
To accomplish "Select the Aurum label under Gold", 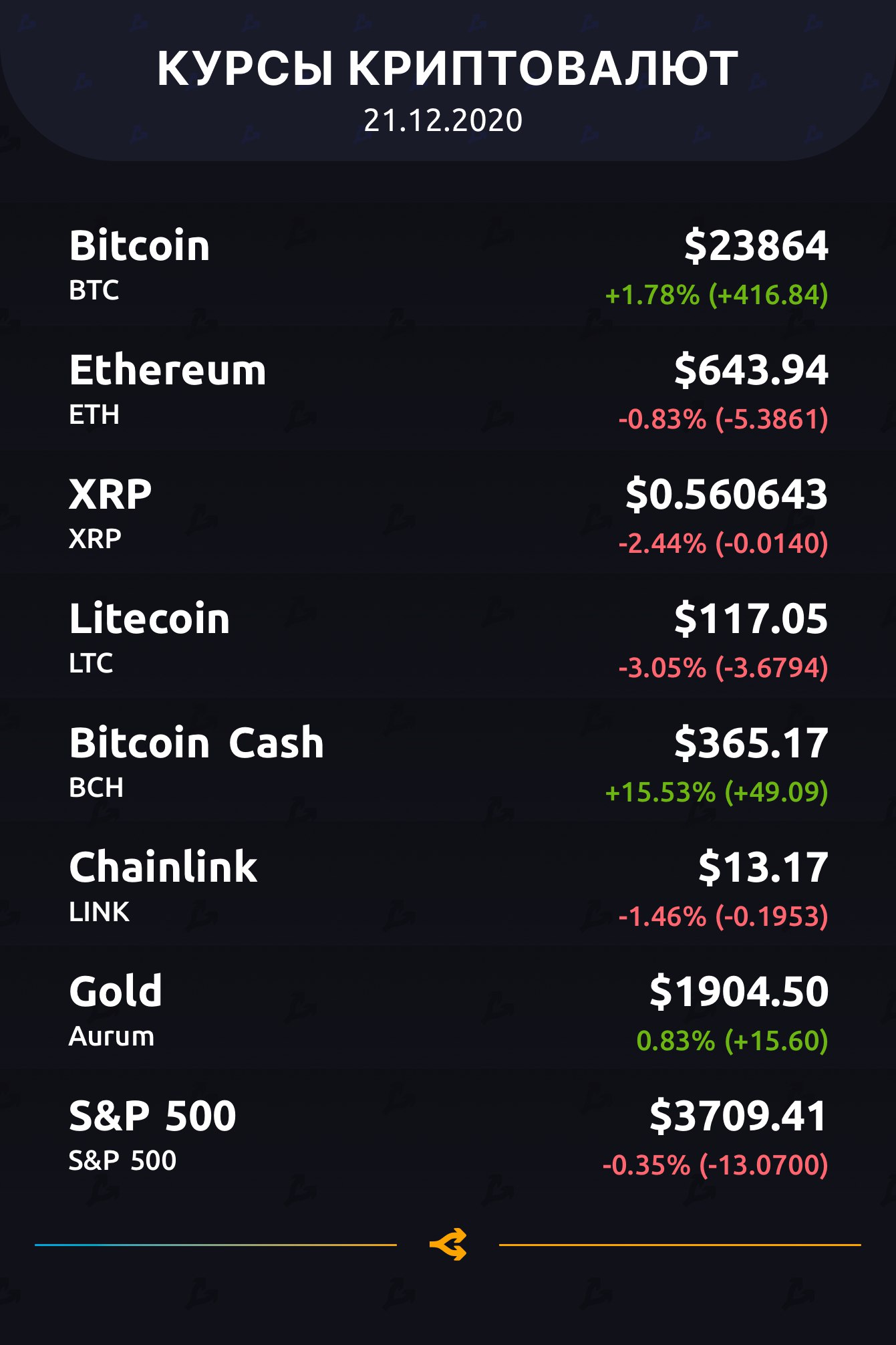I will [x=112, y=1036].
